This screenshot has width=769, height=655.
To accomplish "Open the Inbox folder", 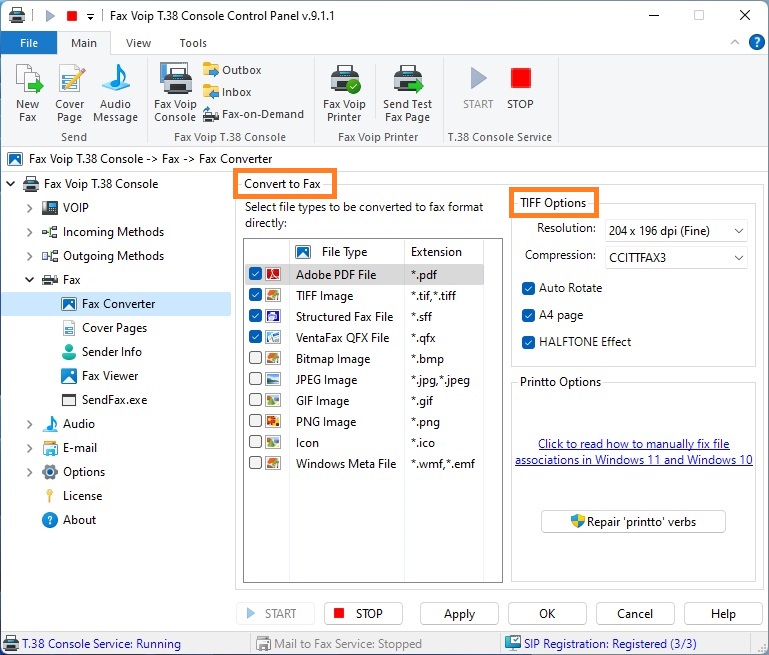I will pyautogui.click(x=227, y=92).
